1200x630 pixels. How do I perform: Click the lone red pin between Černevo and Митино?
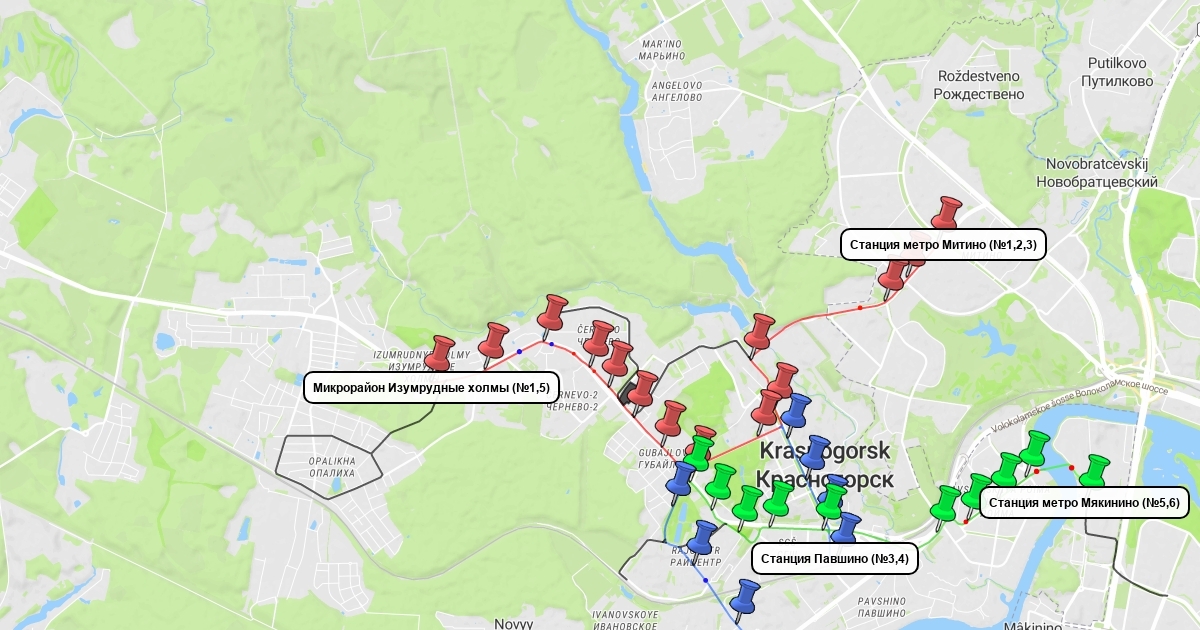(x=760, y=331)
